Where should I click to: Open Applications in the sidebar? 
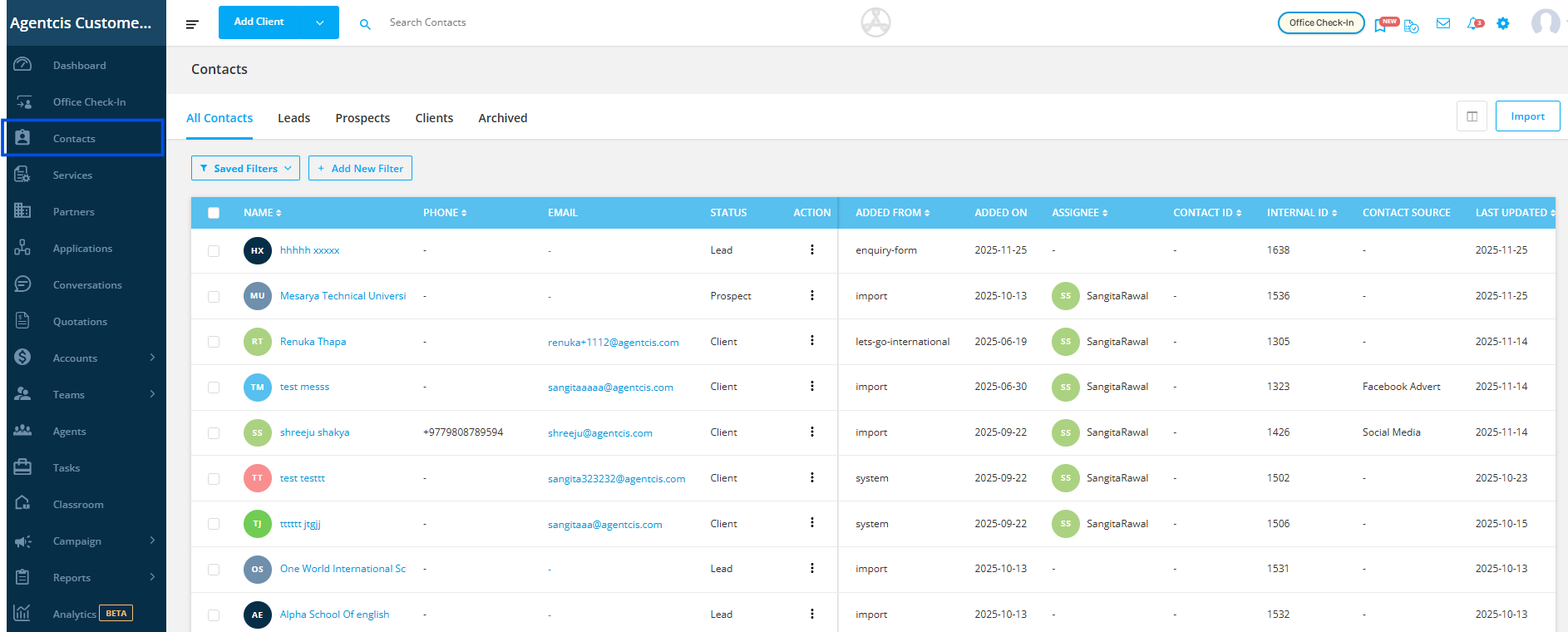(83, 249)
